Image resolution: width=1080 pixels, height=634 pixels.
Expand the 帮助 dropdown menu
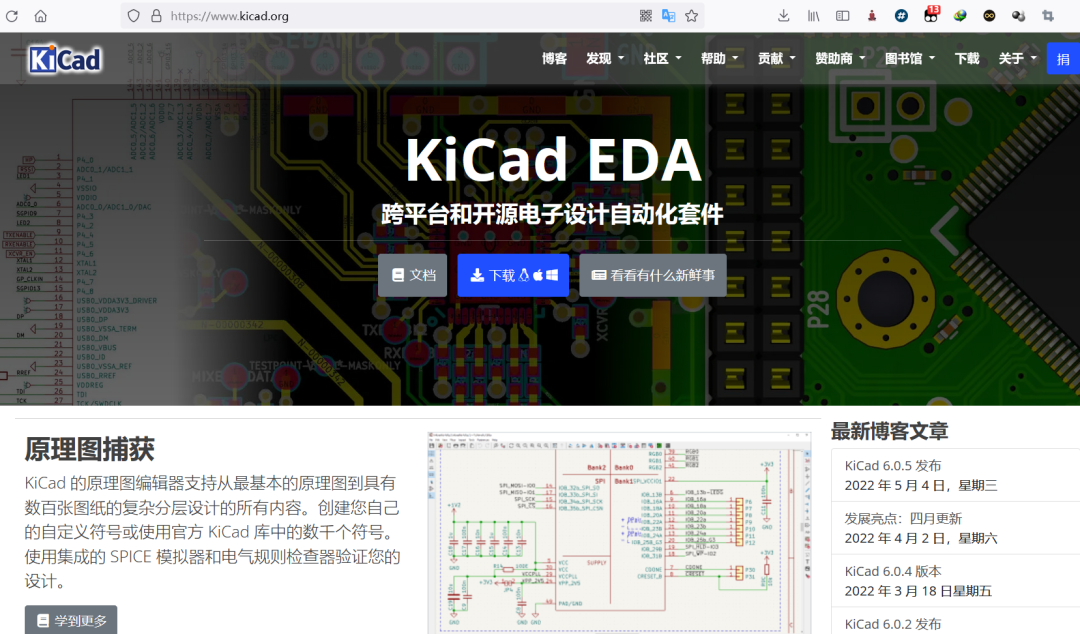[x=719, y=59]
